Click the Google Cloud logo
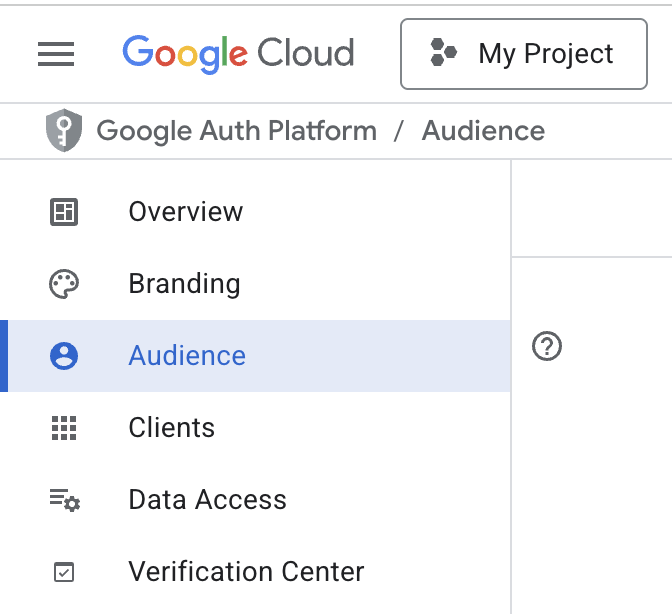The width and height of the screenshot is (672, 614). 238,54
